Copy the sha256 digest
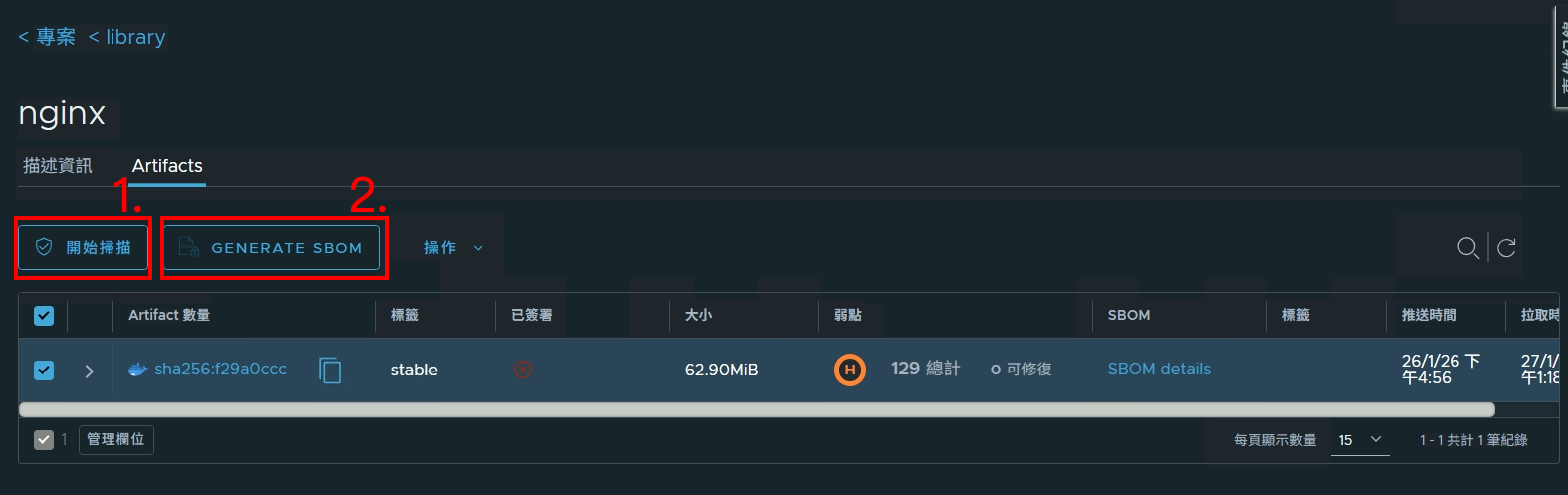Image resolution: width=1568 pixels, height=495 pixels. [x=331, y=371]
